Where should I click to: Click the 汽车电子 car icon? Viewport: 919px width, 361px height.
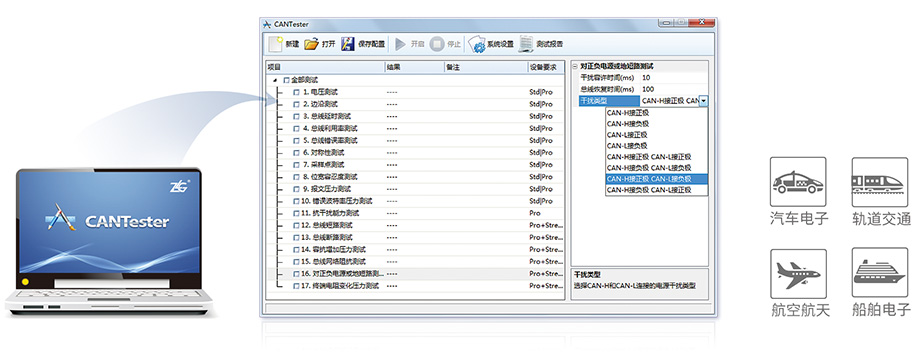(x=798, y=182)
